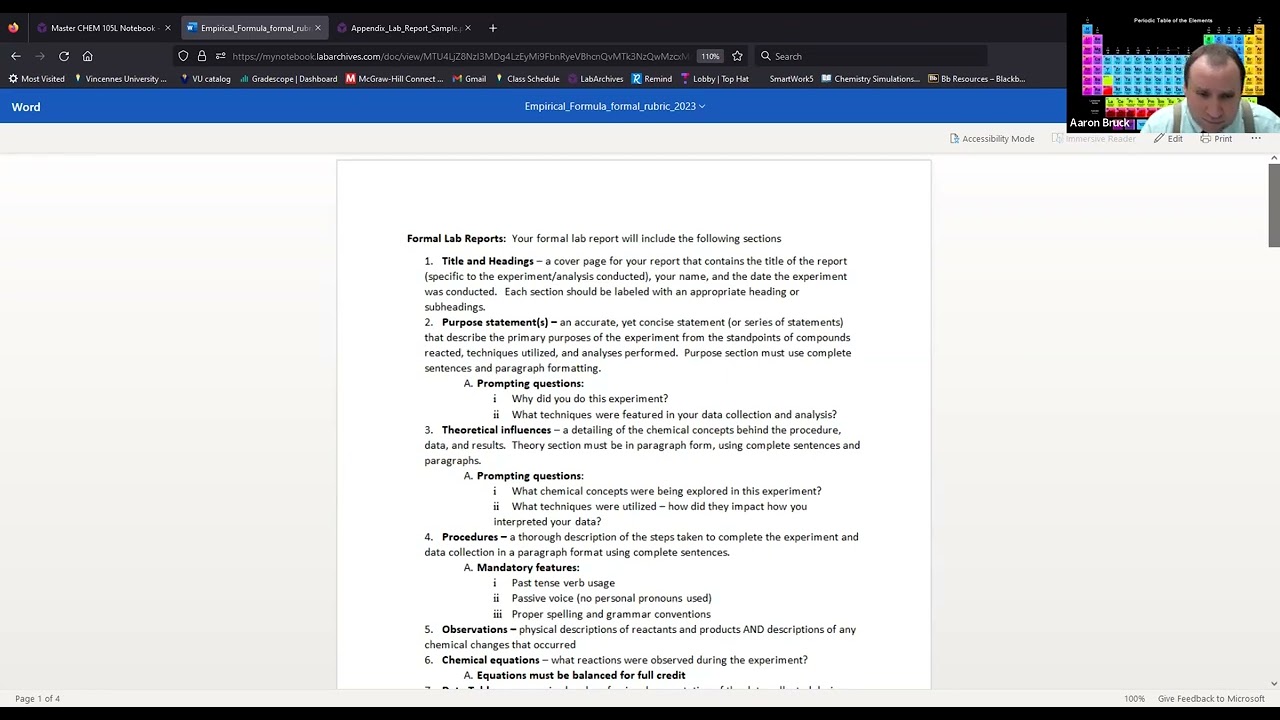Expand the Empirical_Formula_formal_rubric_2023 title dropdown
1280x720 pixels.
pos(614,106)
